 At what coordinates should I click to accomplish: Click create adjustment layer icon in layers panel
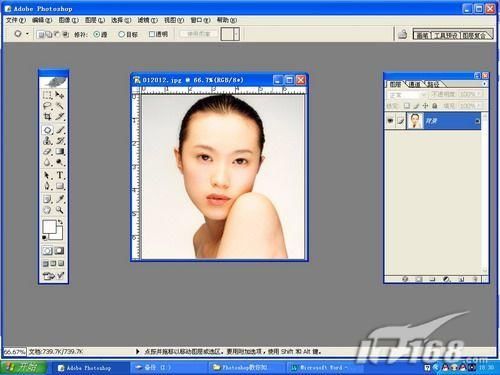[x=447, y=279]
